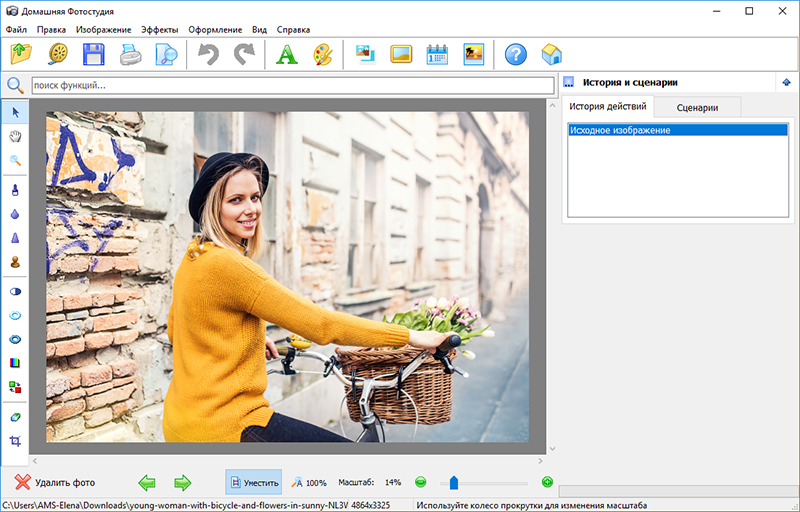Image resolution: width=800 pixels, height=512 pixels.
Task: Click the house home icon
Action: (x=552, y=54)
